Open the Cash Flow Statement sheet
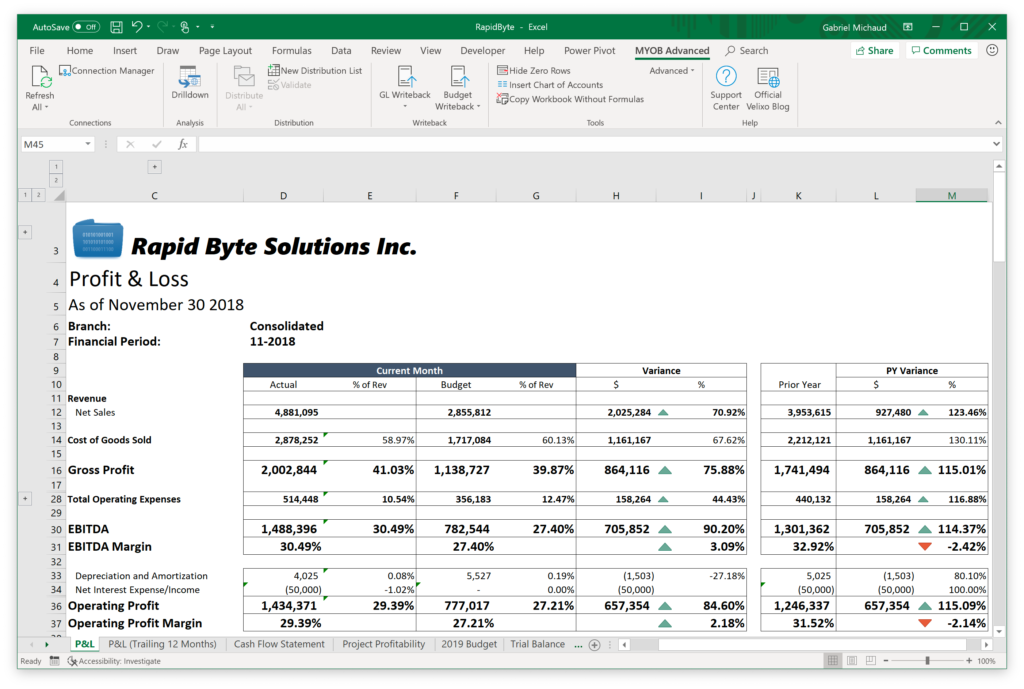The image size is (1024, 689). pos(279,644)
